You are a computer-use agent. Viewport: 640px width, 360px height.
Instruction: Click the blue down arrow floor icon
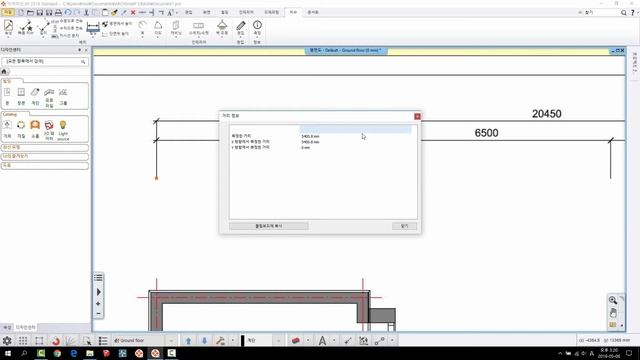click(x=204, y=340)
